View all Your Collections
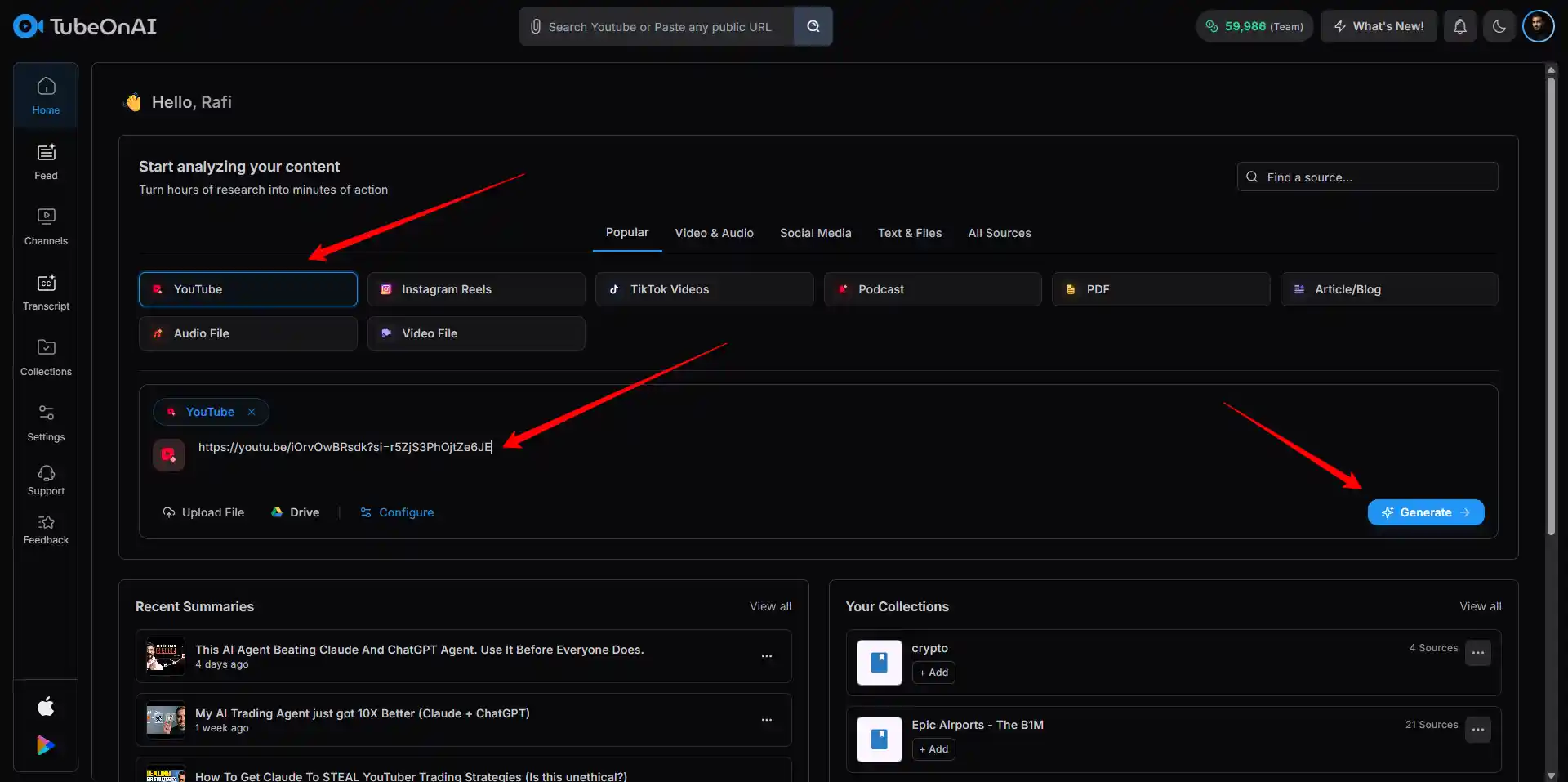This screenshot has height=782, width=1568. 1481,606
